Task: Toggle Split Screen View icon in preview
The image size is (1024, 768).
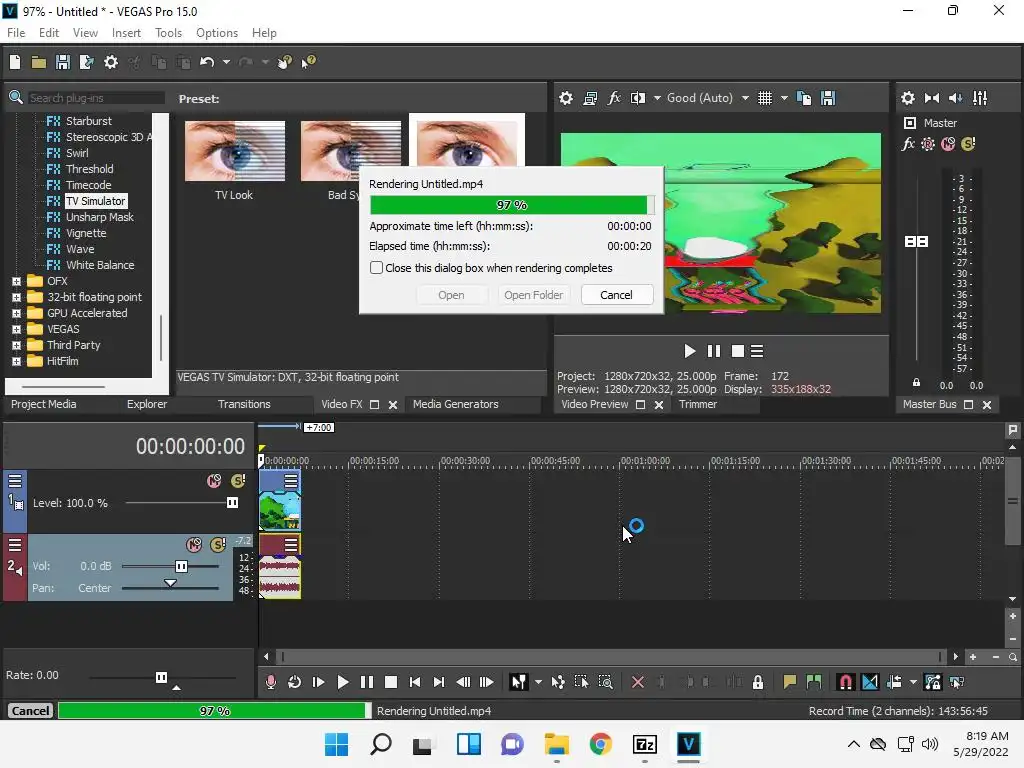Action: click(638, 98)
